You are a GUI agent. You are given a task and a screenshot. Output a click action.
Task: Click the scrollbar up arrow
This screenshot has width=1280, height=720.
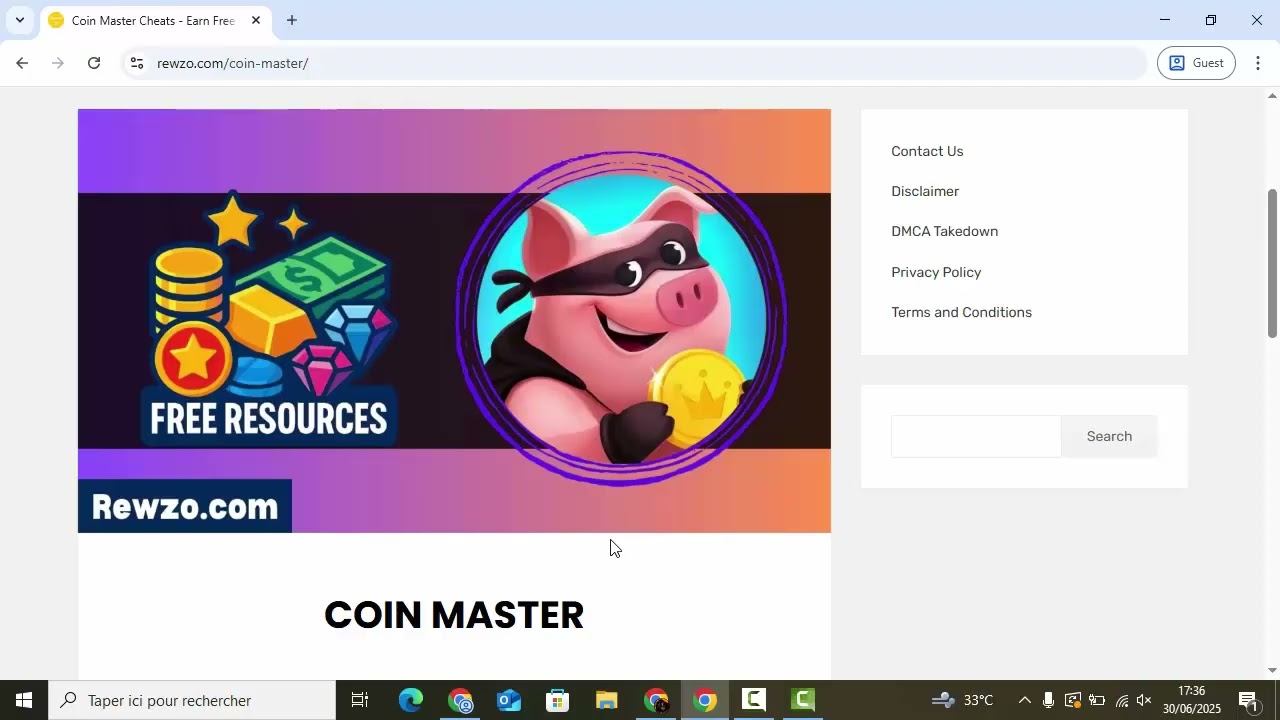coord(1272,96)
